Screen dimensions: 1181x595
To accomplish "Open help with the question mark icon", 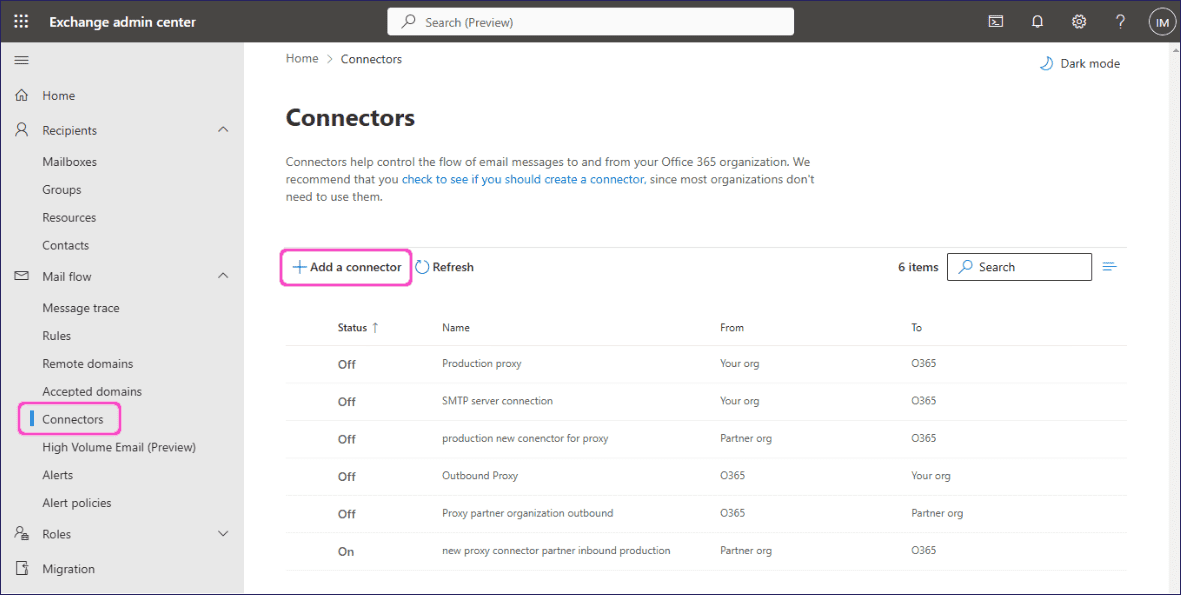I will coord(1120,21).
